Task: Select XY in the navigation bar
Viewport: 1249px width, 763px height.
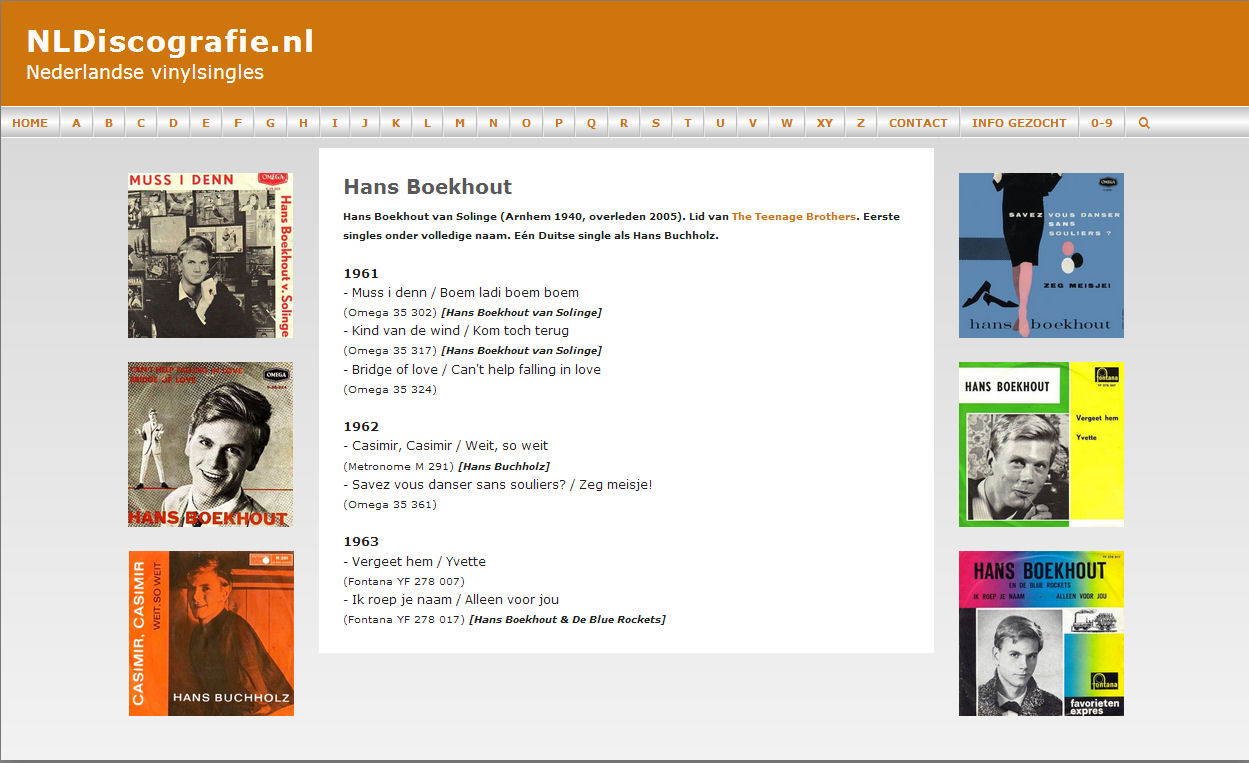Action: click(825, 123)
